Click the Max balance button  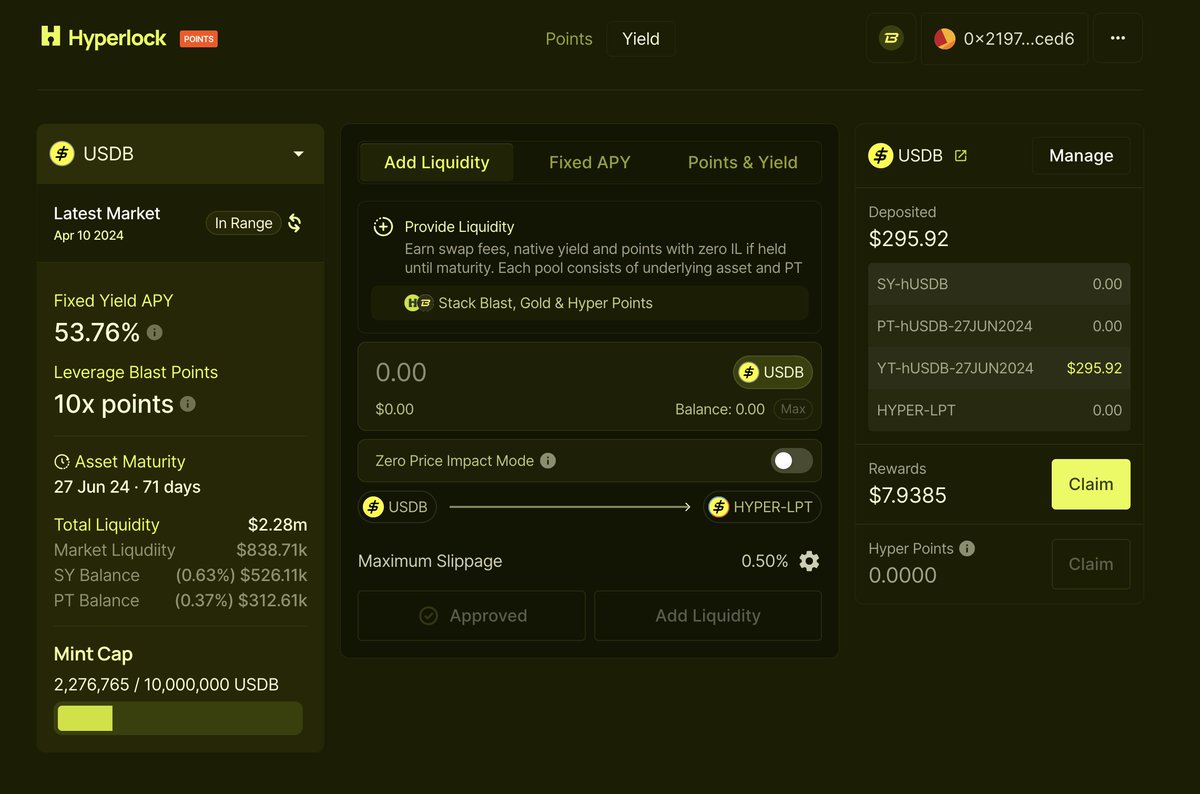coord(793,409)
